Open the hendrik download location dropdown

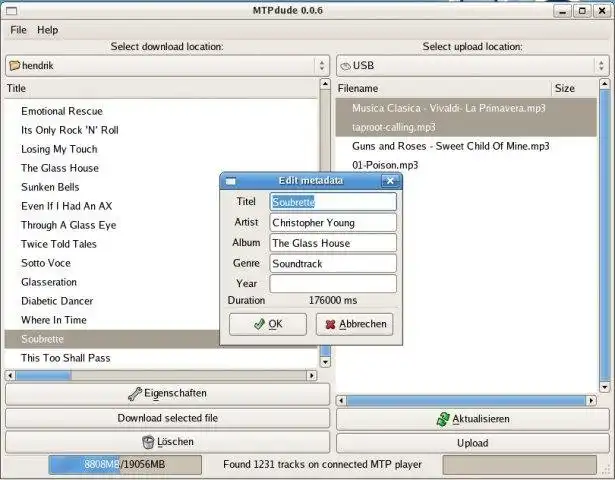167,65
